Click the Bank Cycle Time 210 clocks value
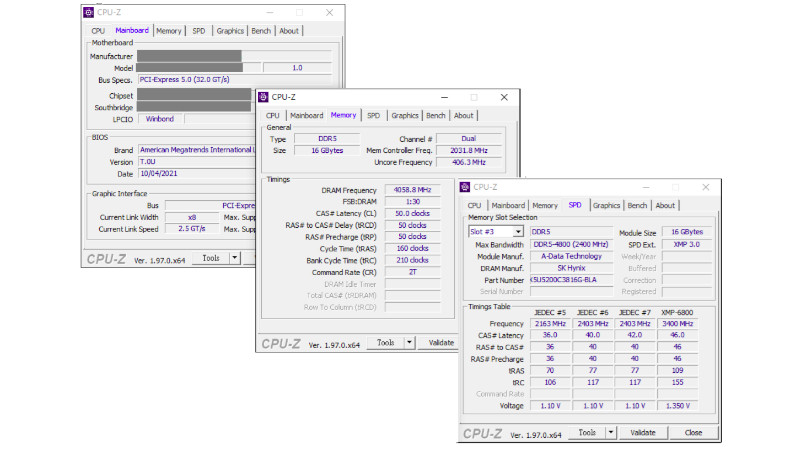This screenshot has width=800, height=450. pos(412,260)
